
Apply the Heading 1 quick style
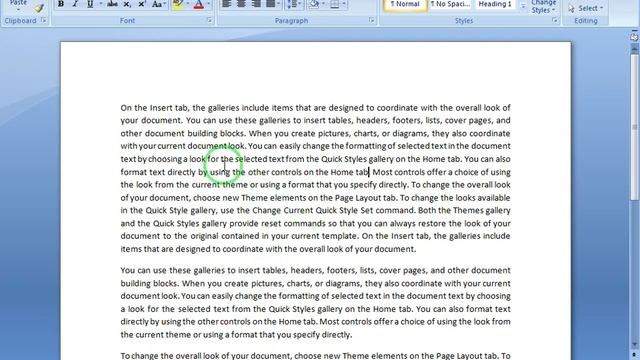(x=495, y=4)
